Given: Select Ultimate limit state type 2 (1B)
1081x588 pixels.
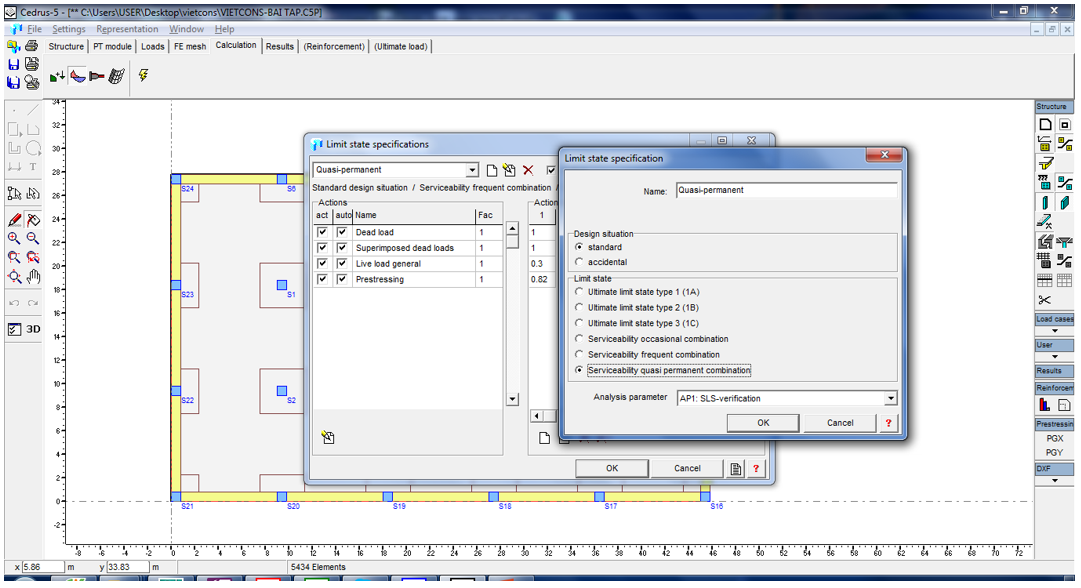Looking at the screenshot, I should pyautogui.click(x=579, y=307).
